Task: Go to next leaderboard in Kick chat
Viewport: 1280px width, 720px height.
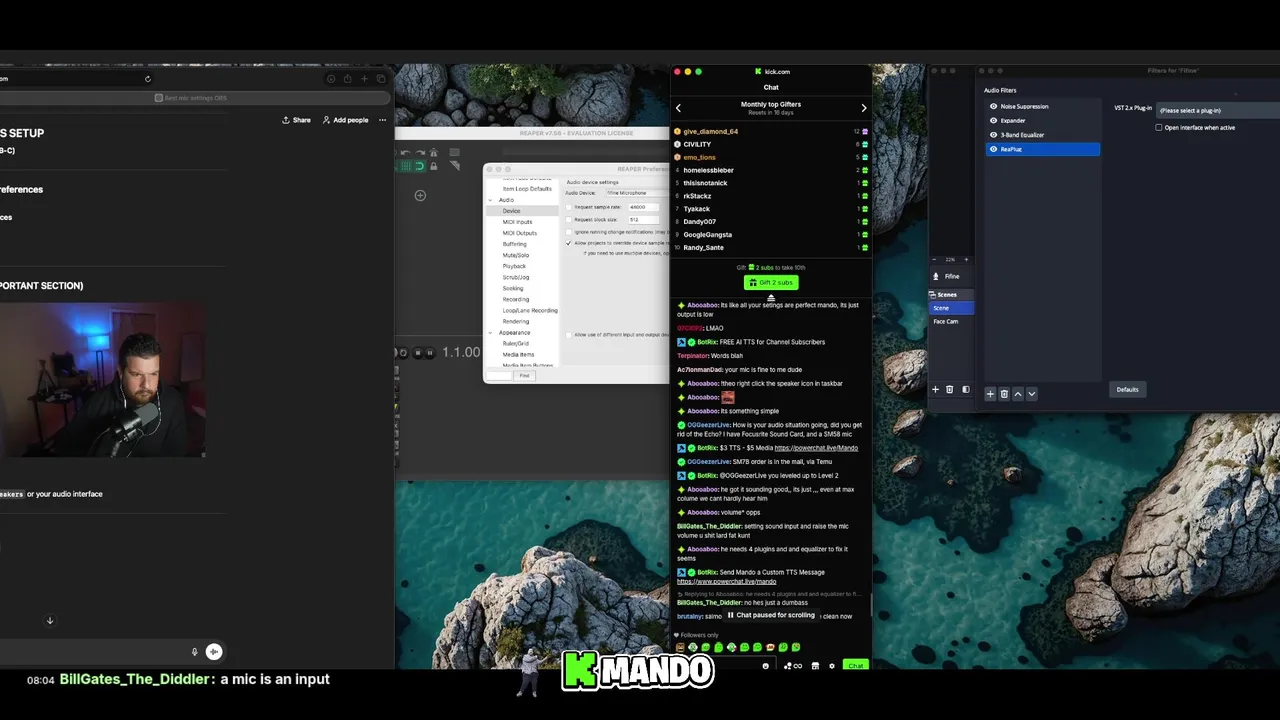Action: (x=864, y=108)
